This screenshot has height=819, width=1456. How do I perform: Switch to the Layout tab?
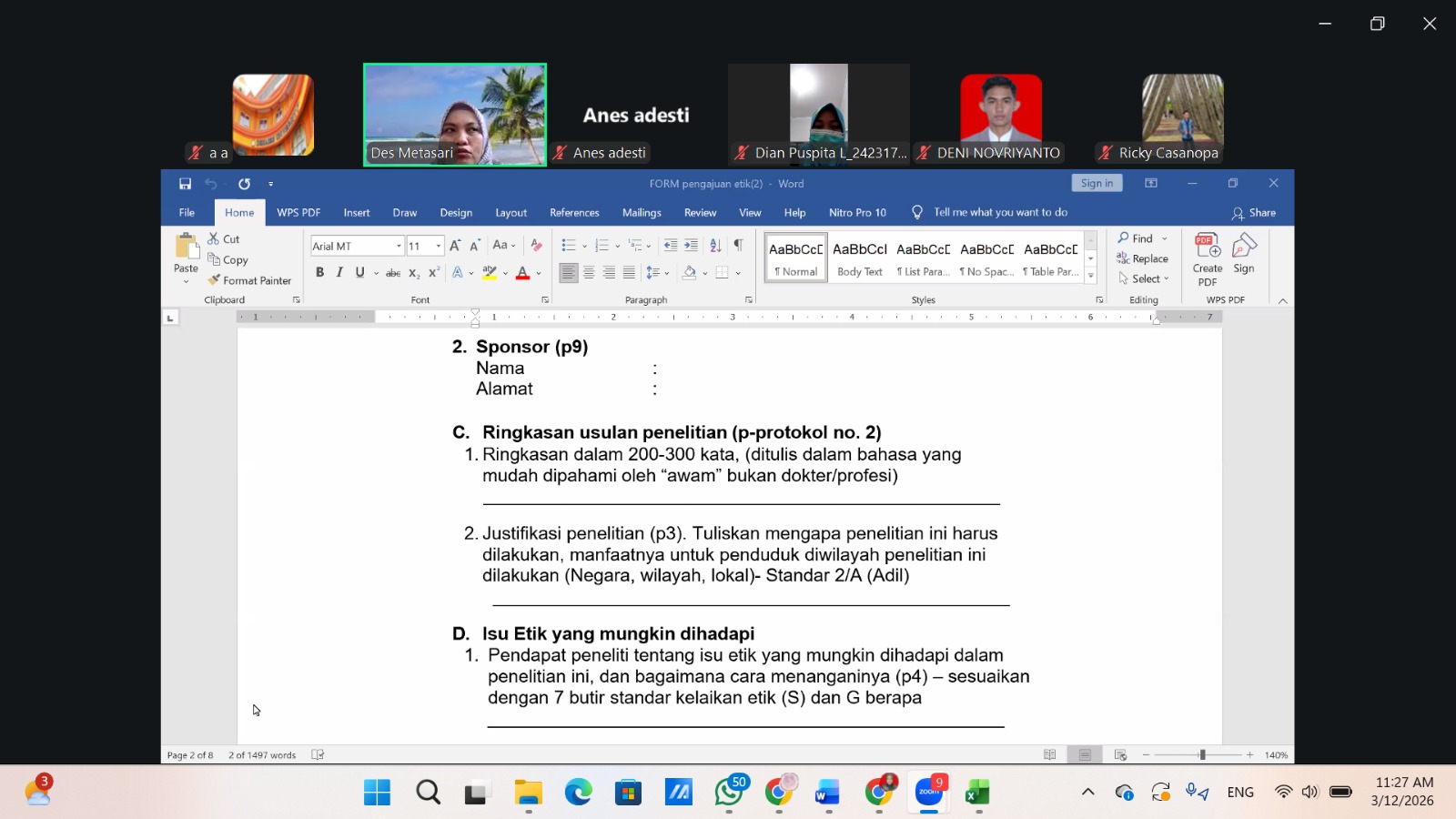coord(511,213)
